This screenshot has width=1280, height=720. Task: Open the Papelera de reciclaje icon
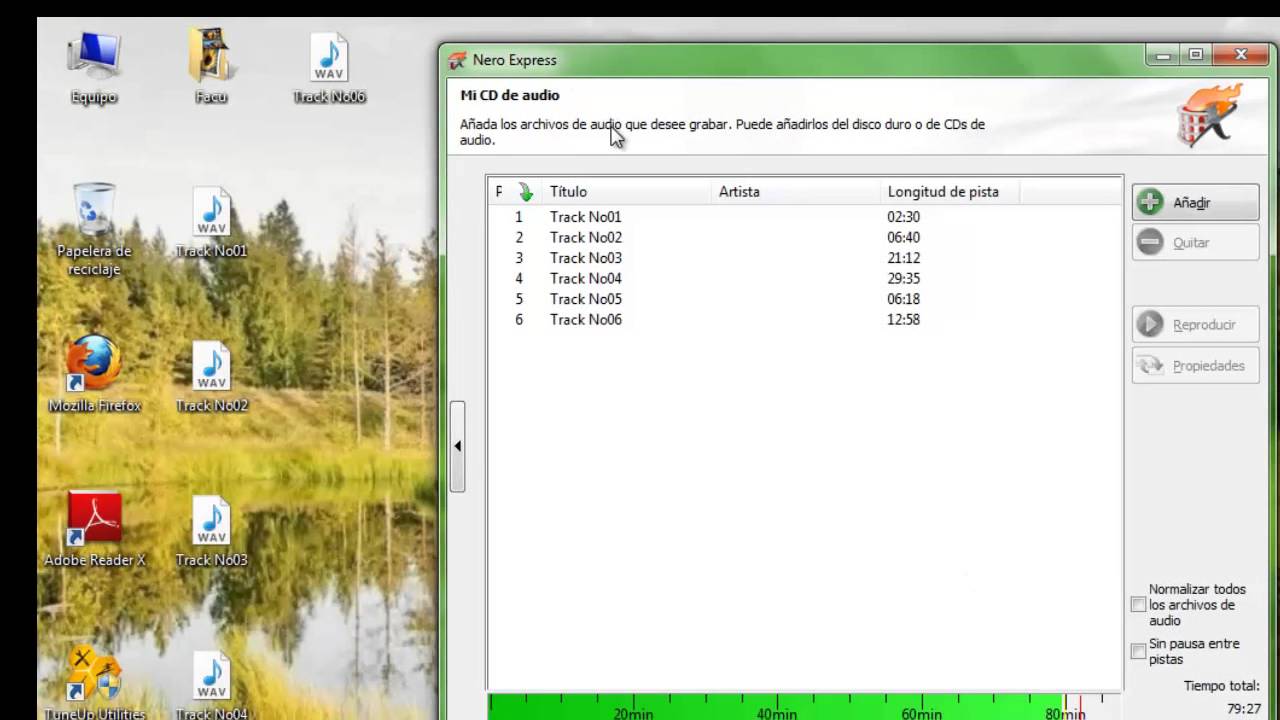click(94, 229)
